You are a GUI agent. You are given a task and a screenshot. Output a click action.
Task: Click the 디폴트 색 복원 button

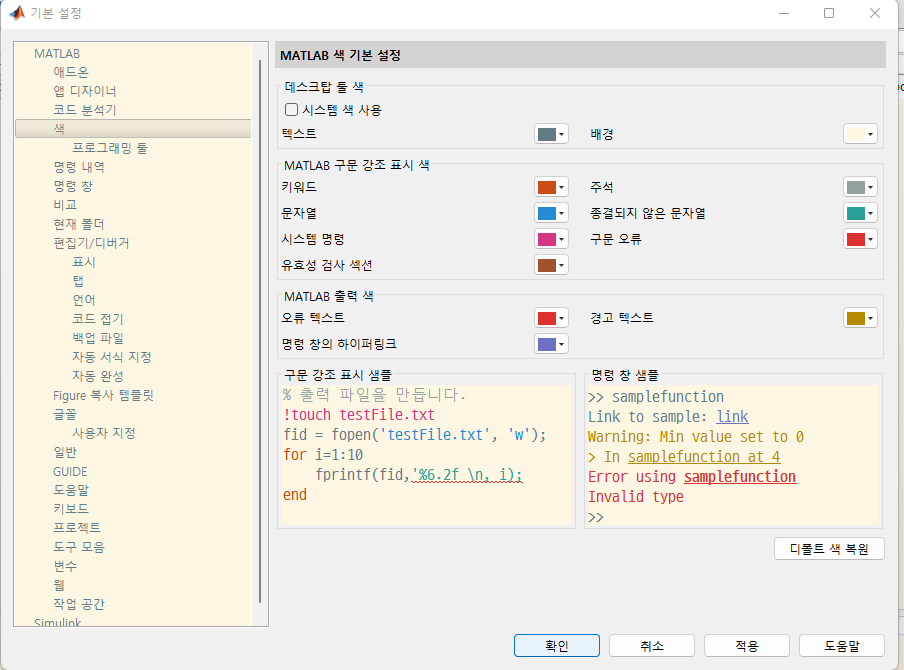(829, 548)
